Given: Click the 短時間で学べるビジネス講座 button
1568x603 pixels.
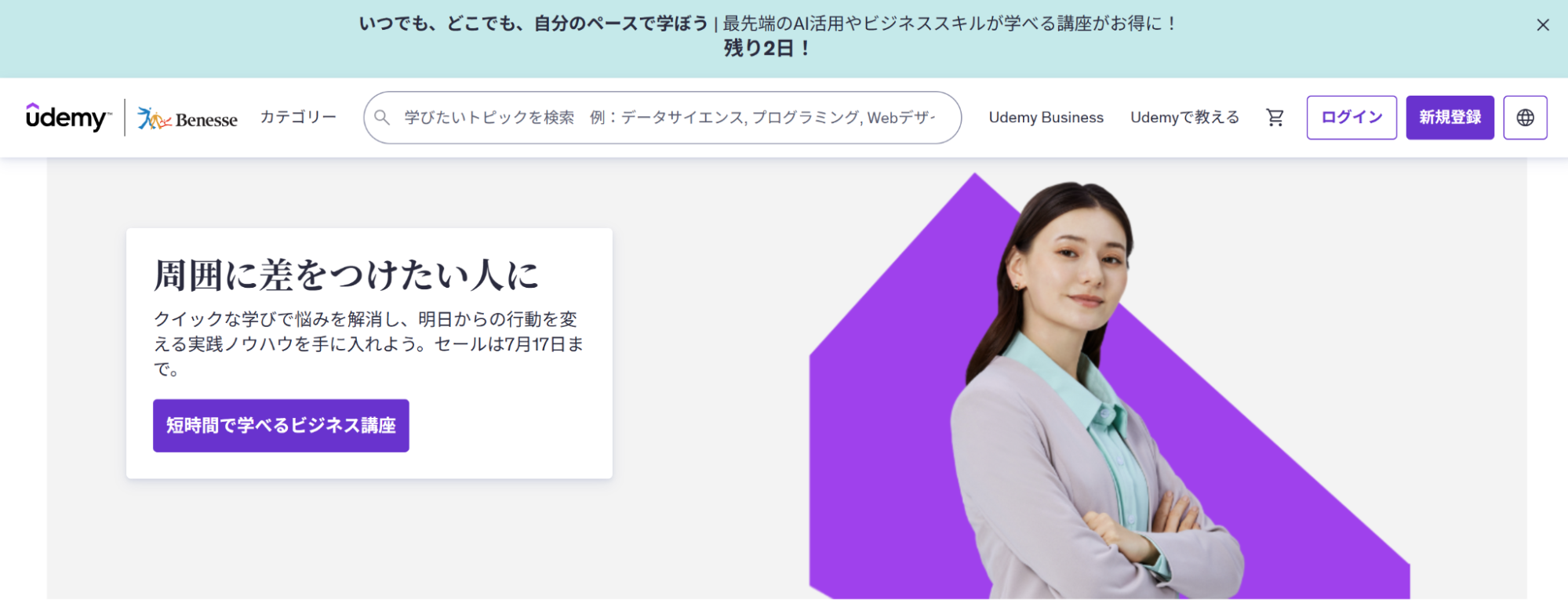Looking at the screenshot, I should coord(281,426).
